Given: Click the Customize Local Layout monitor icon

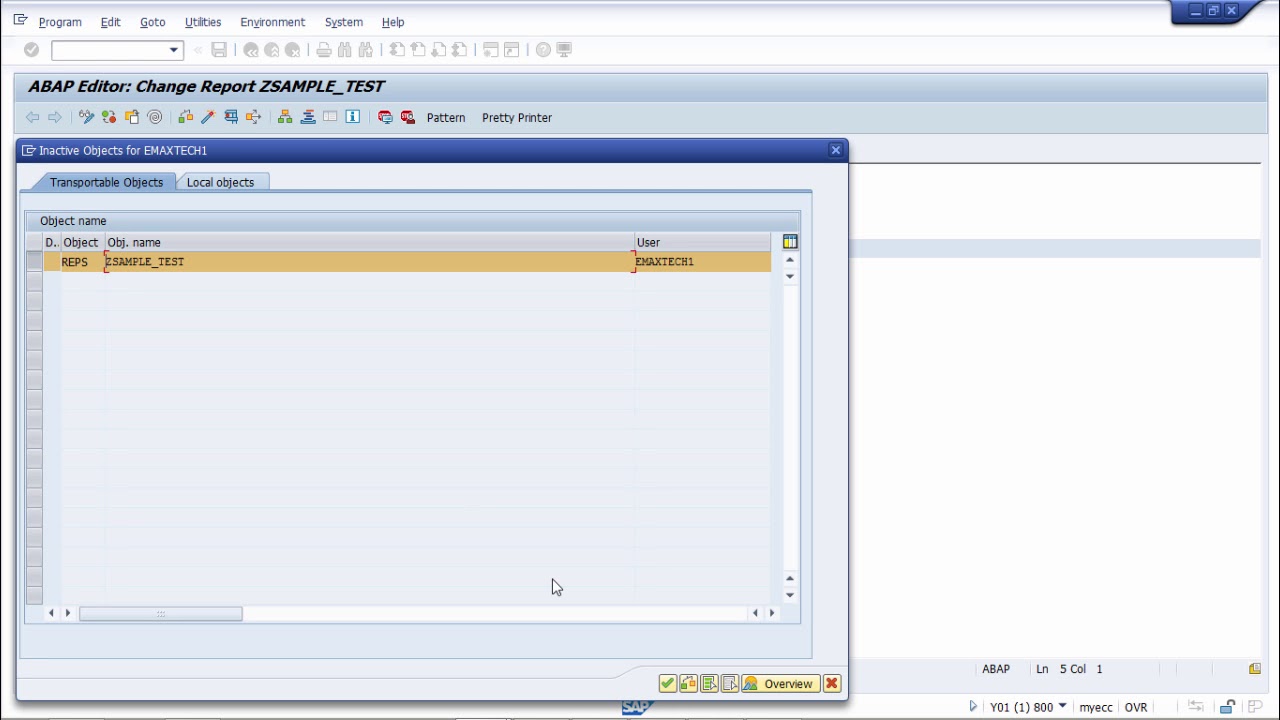Looking at the screenshot, I should click(x=564, y=50).
